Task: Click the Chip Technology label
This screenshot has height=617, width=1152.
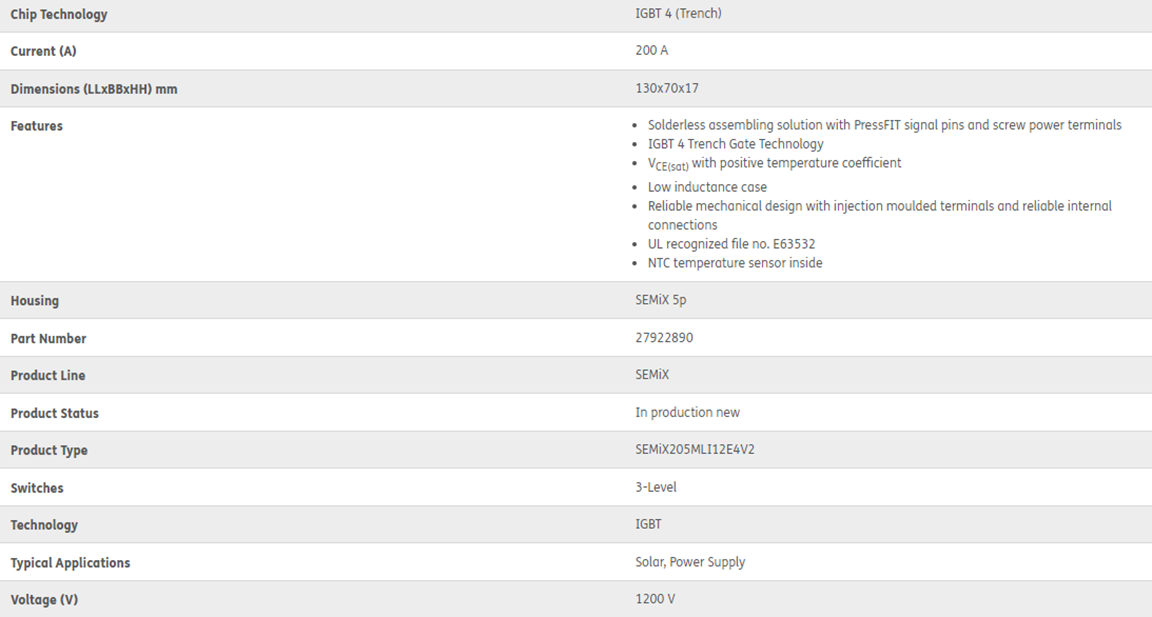Action: coord(59,15)
